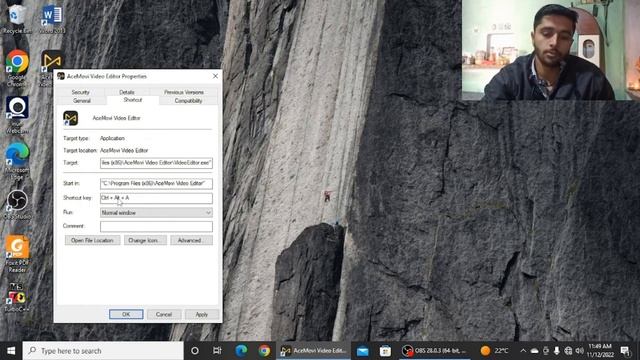Viewport: 640px width, 360px height.
Task: Switch to the General tab
Action: click(82, 101)
